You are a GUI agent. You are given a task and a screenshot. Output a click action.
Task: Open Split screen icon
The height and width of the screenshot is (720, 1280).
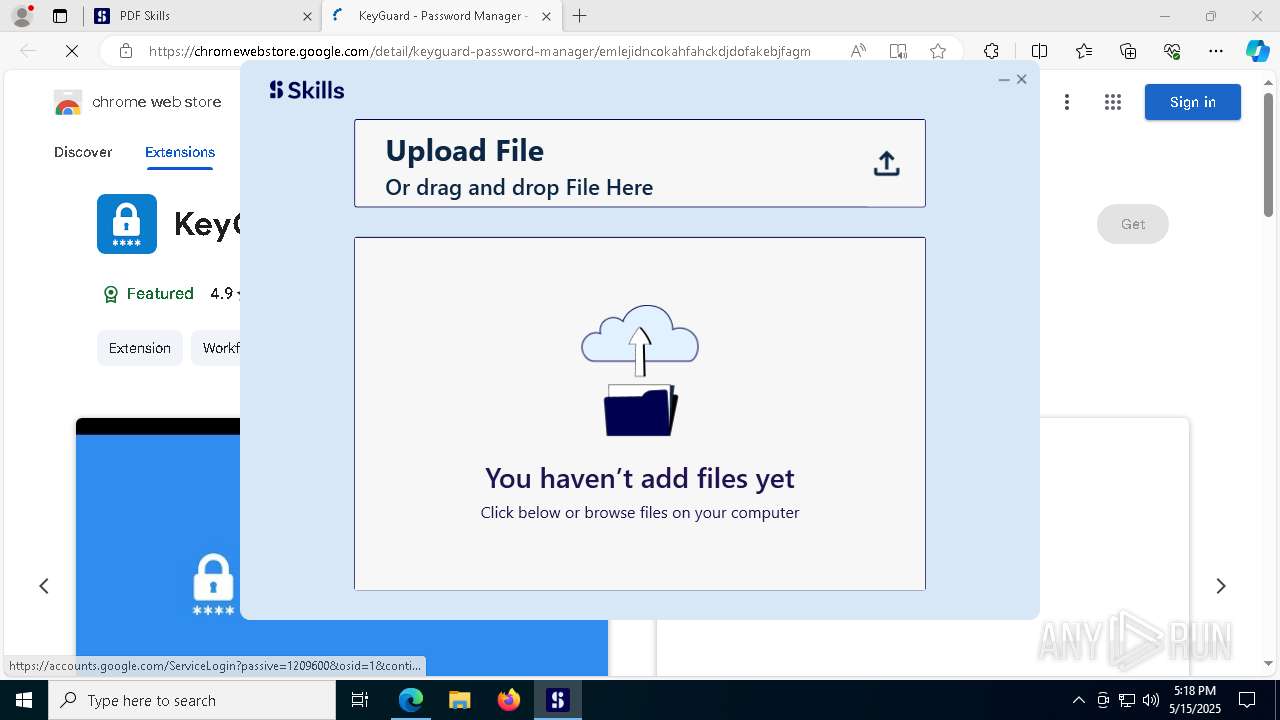point(1039,51)
